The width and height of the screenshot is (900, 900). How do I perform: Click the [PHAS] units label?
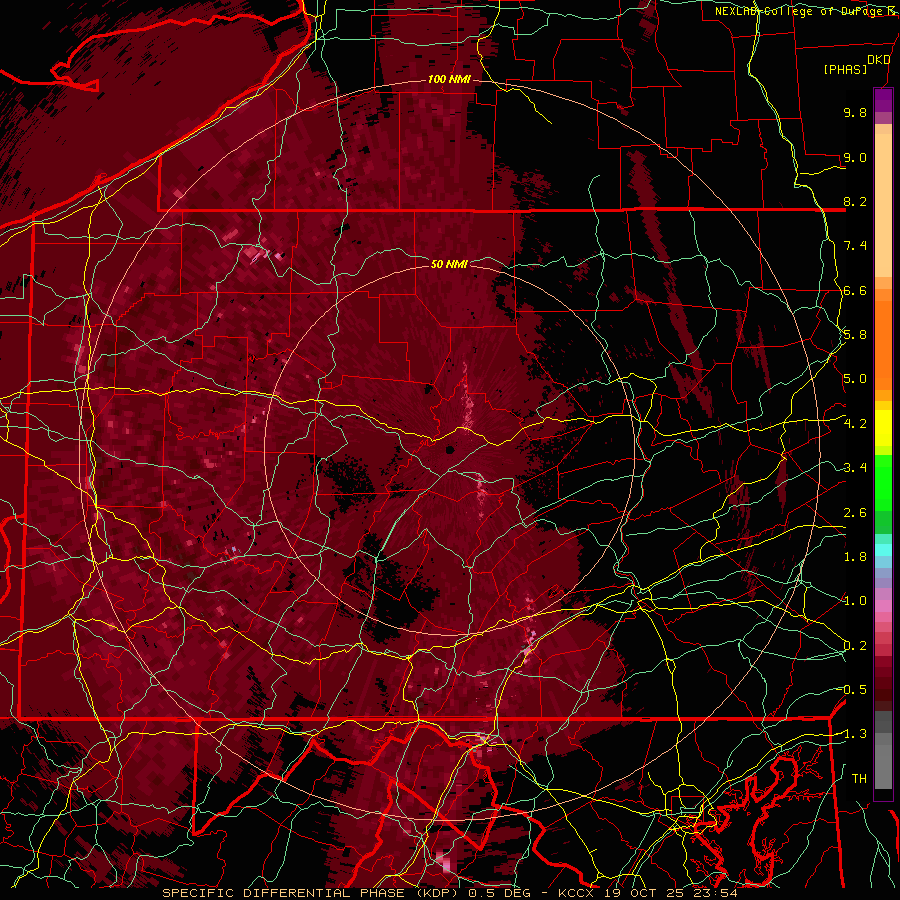[x=845, y=69]
